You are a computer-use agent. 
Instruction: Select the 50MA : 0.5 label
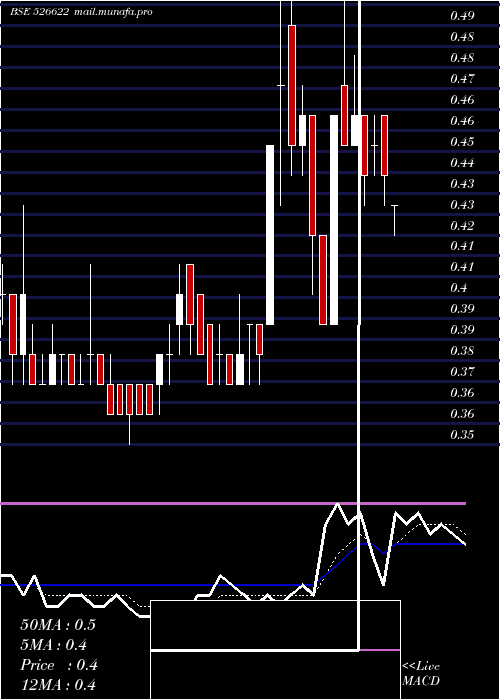coord(58,625)
